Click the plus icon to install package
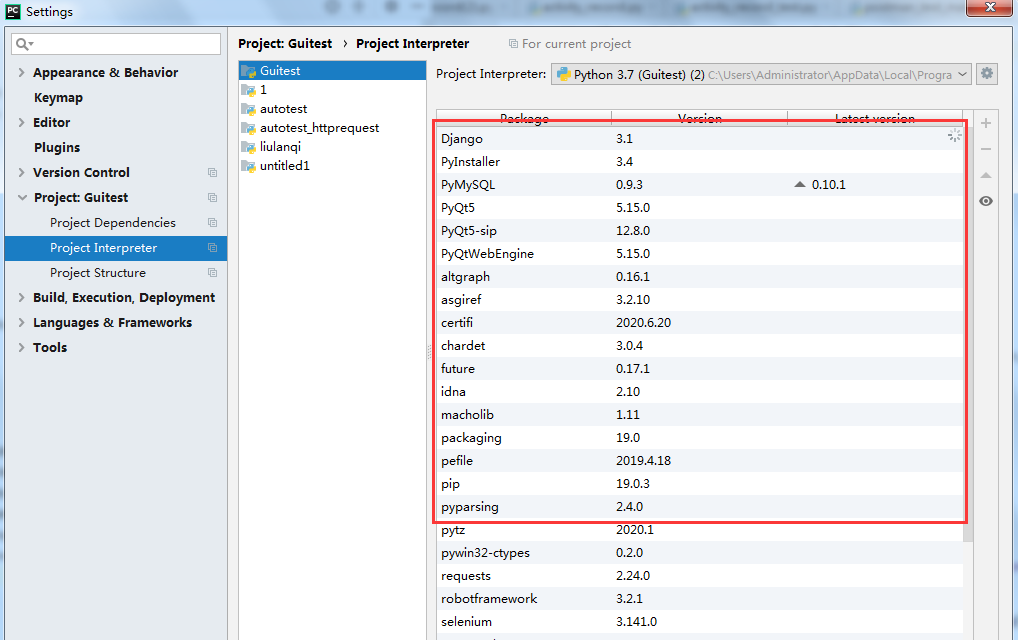Screen dimensions: 1018x640 [986, 123]
